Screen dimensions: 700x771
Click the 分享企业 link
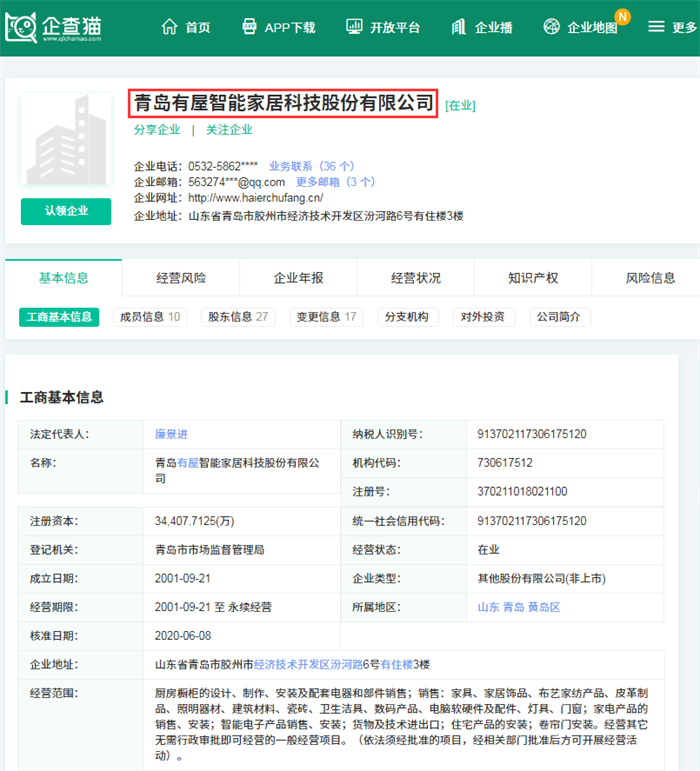(x=157, y=130)
